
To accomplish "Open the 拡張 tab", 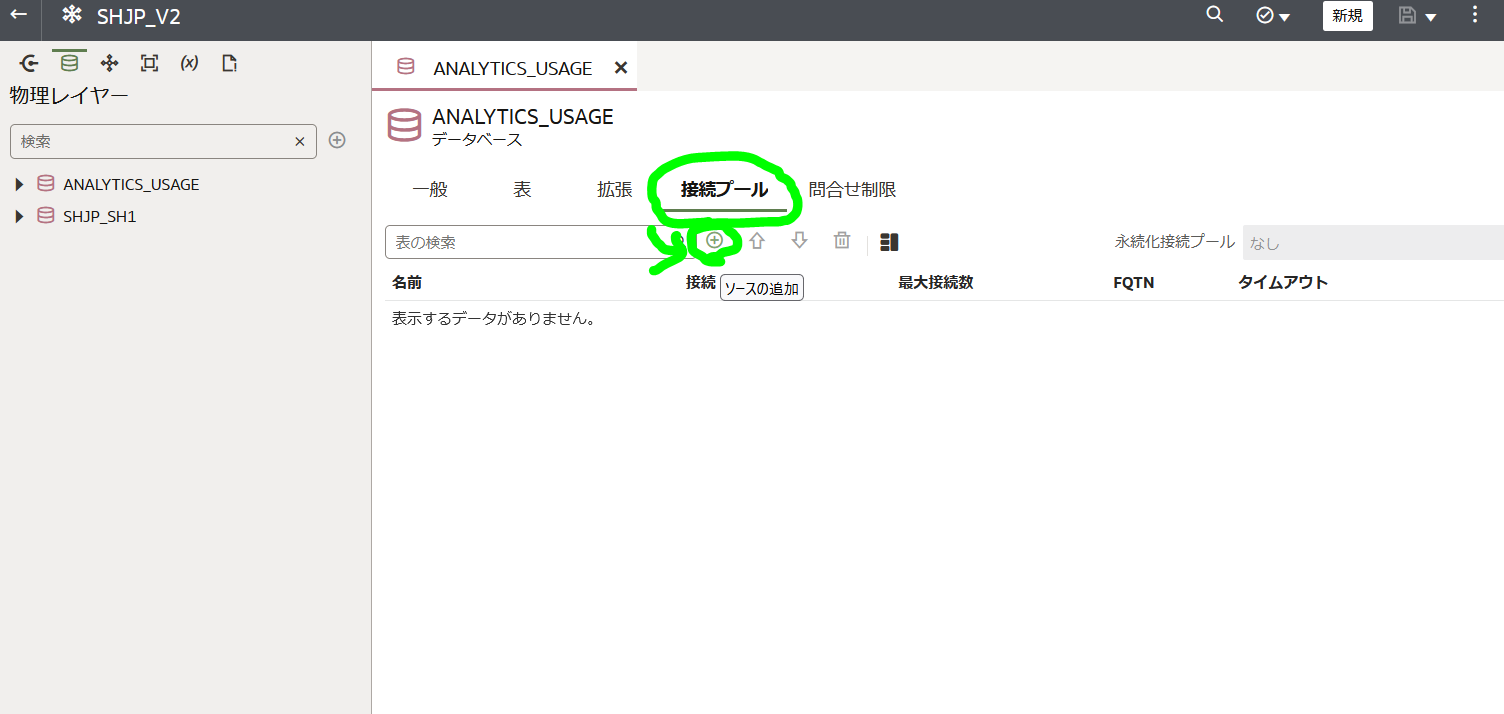I will pos(615,189).
